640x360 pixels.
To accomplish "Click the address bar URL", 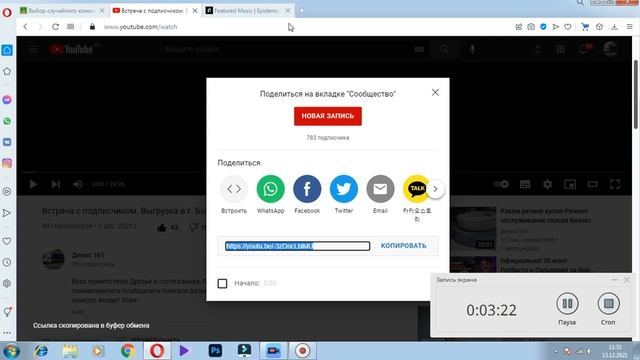I will [140, 27].
